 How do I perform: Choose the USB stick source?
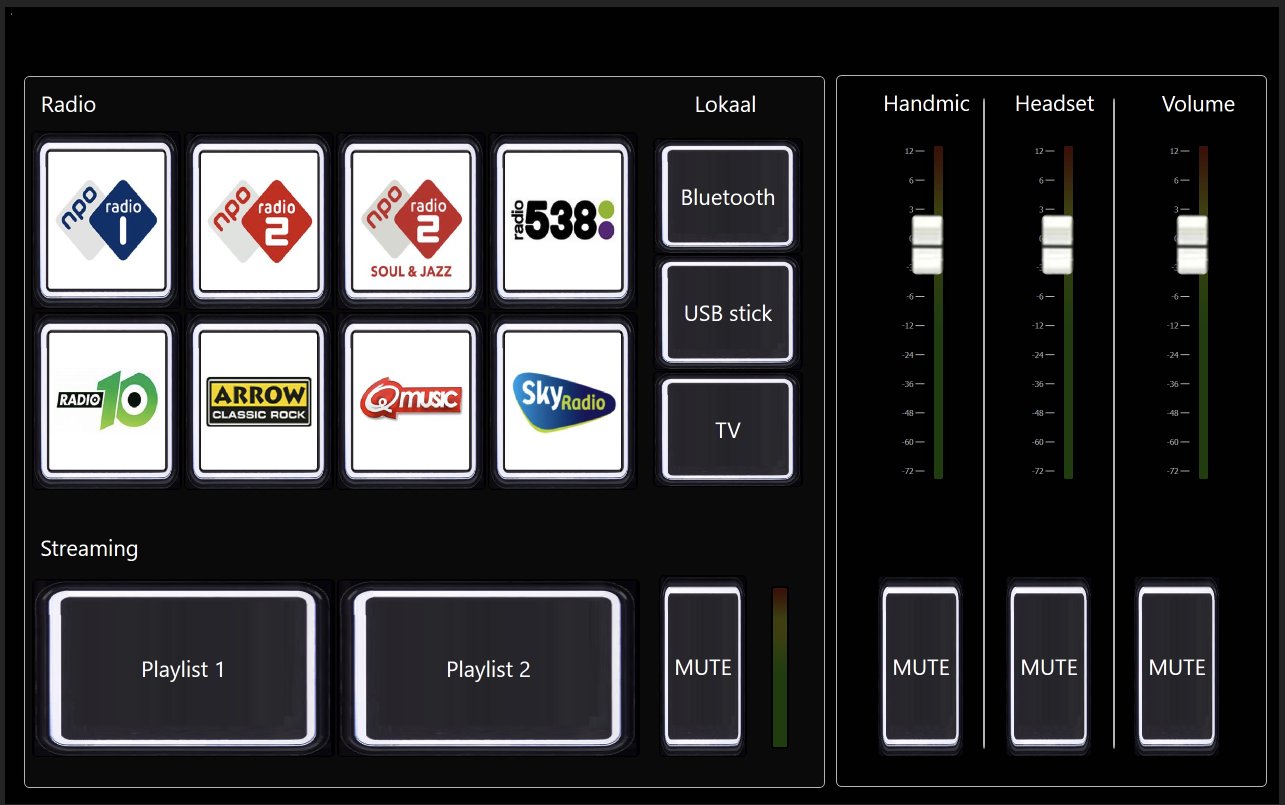coord(728,313)
